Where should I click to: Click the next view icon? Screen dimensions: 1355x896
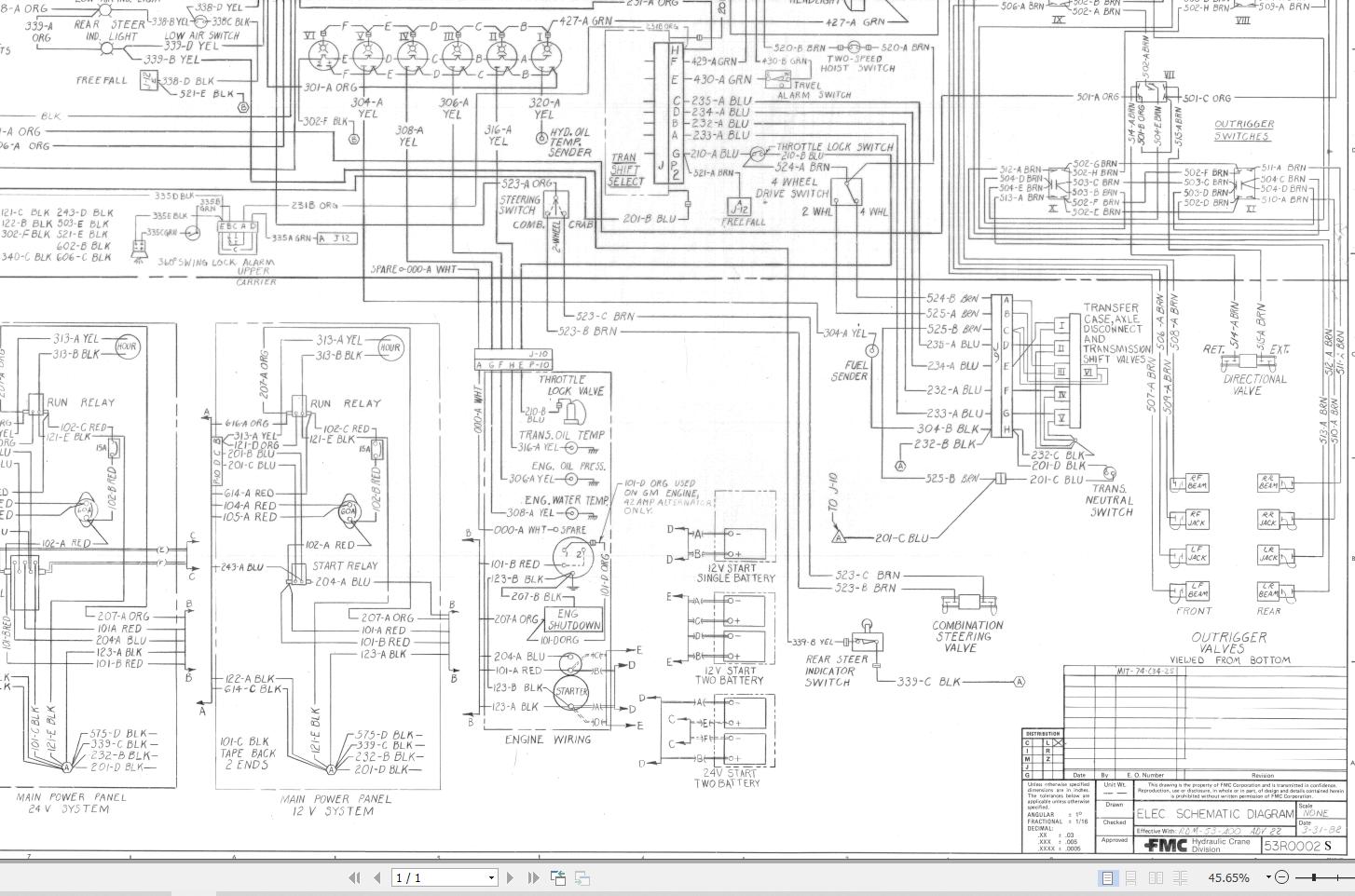pyautogui.click(x=582, y=877)
